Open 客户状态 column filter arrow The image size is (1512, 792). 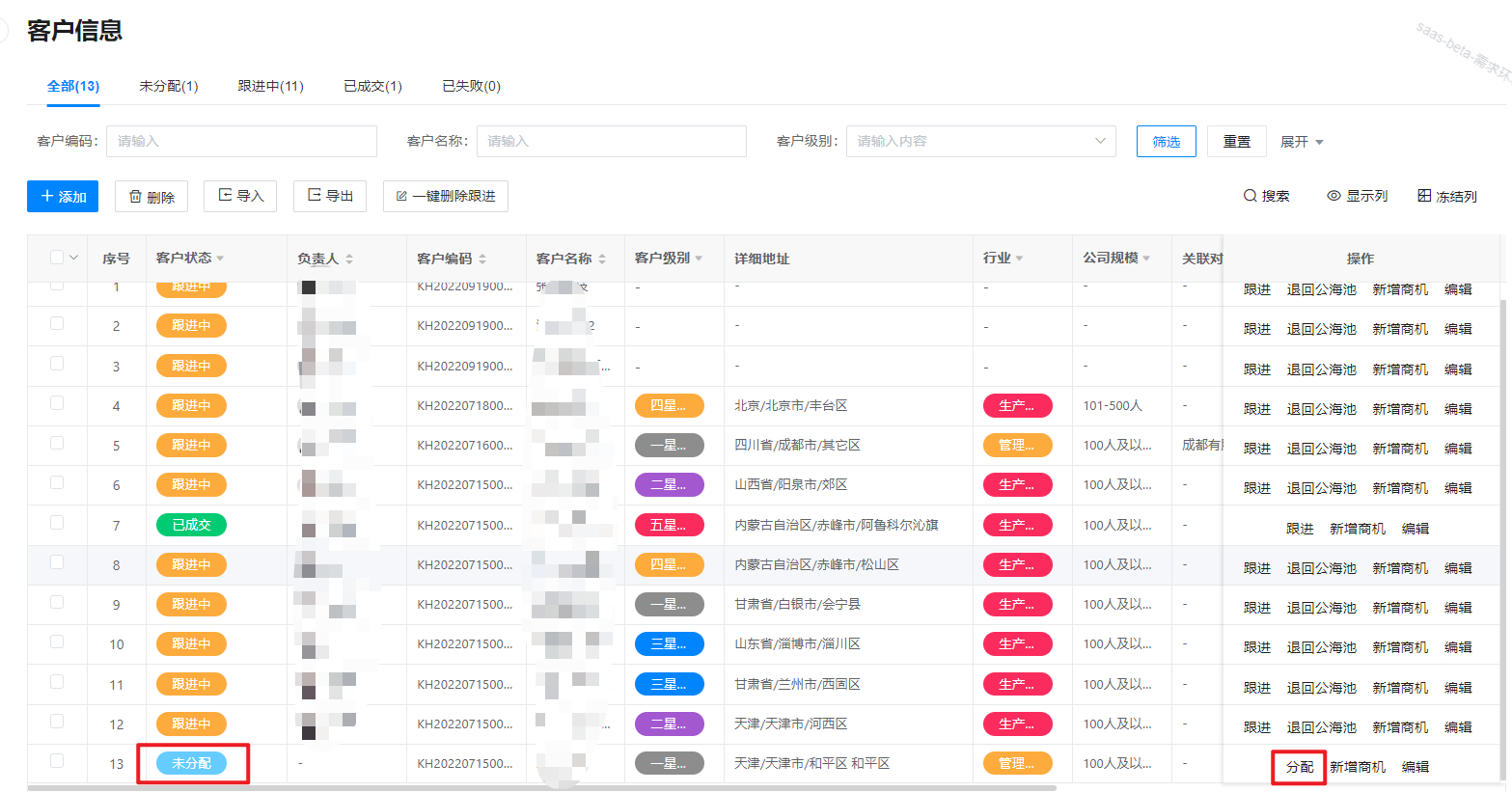[x=220, y=259]
